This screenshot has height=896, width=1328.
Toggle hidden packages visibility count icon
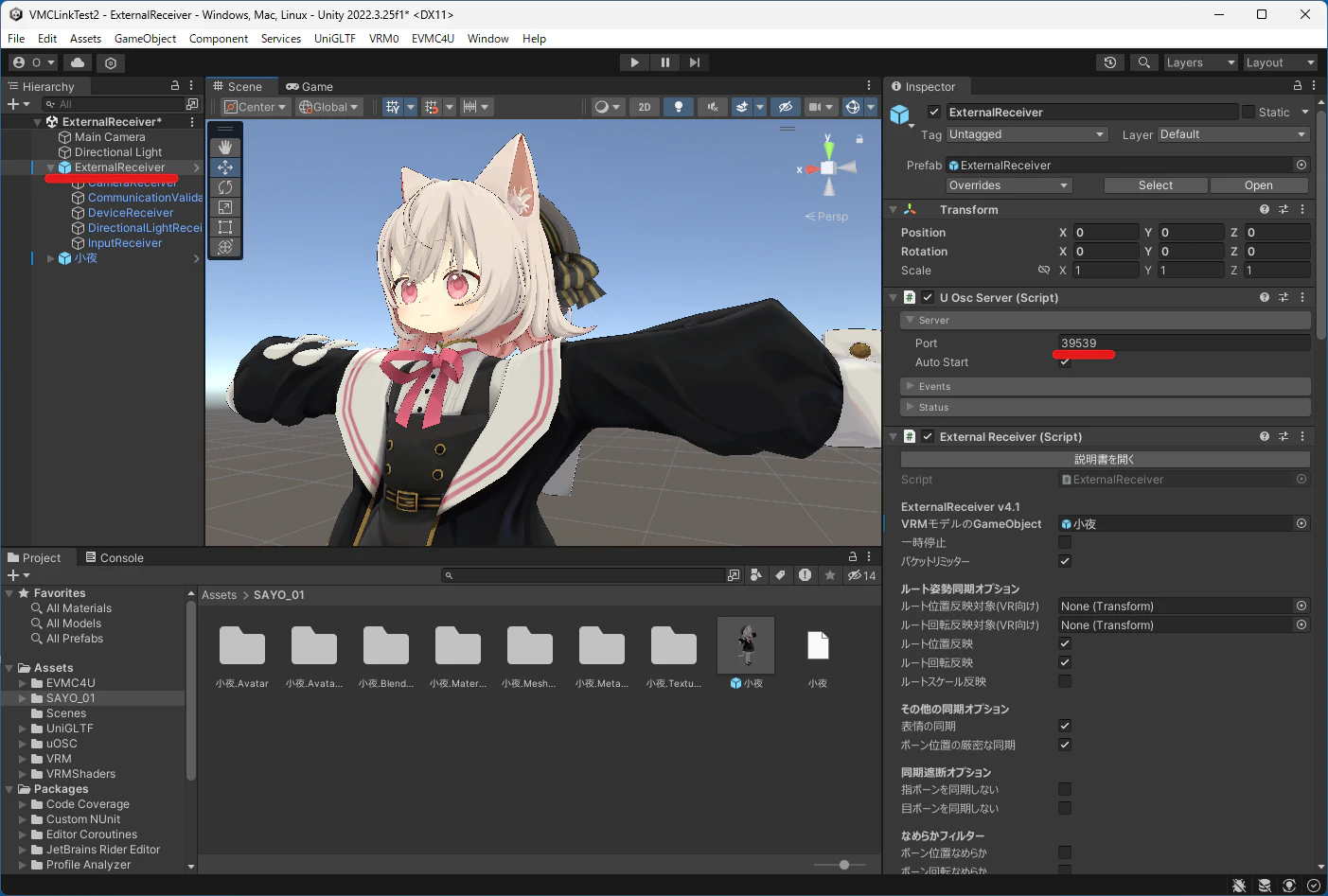(x=861, y=575)
